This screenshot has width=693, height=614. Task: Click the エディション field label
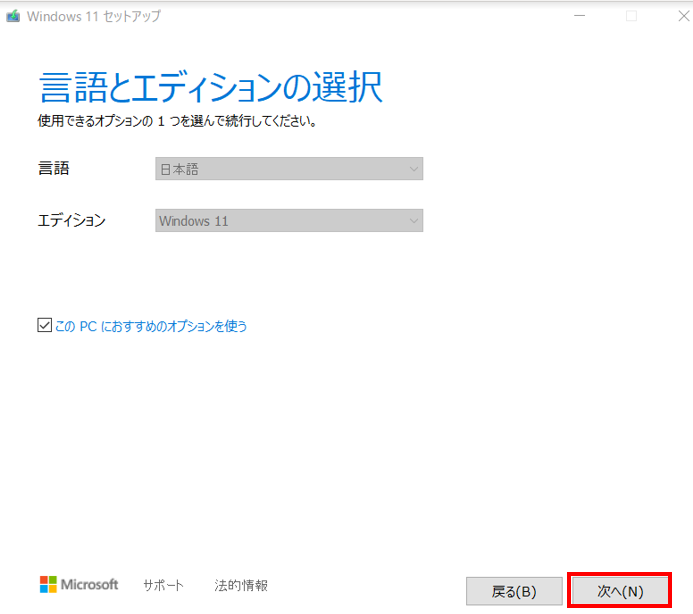pyautogui.click(x=72, y=220)
